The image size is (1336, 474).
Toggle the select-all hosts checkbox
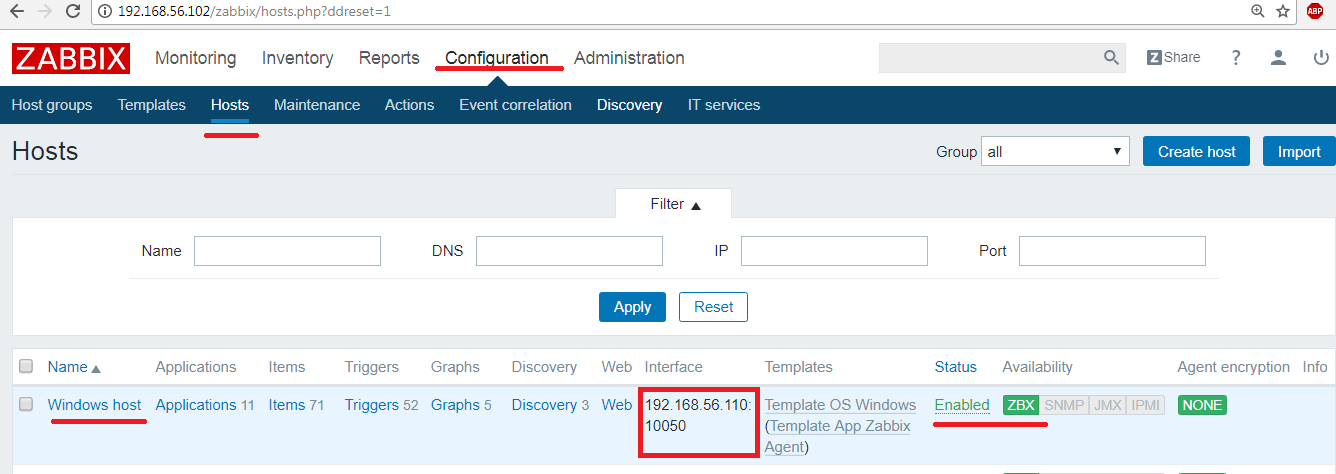click(26, 367)
